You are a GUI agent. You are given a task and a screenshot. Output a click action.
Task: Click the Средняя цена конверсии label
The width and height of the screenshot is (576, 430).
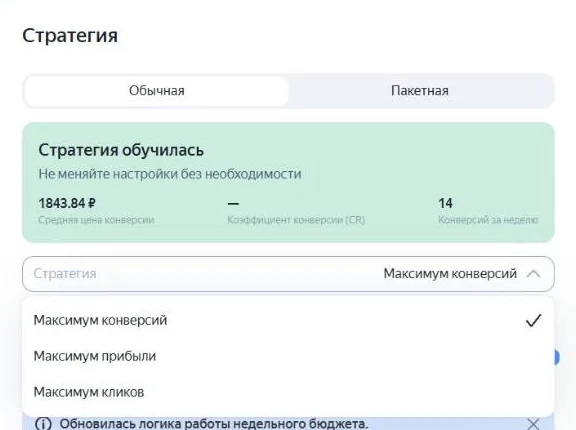pyautogui.click(x=96, y=220)
